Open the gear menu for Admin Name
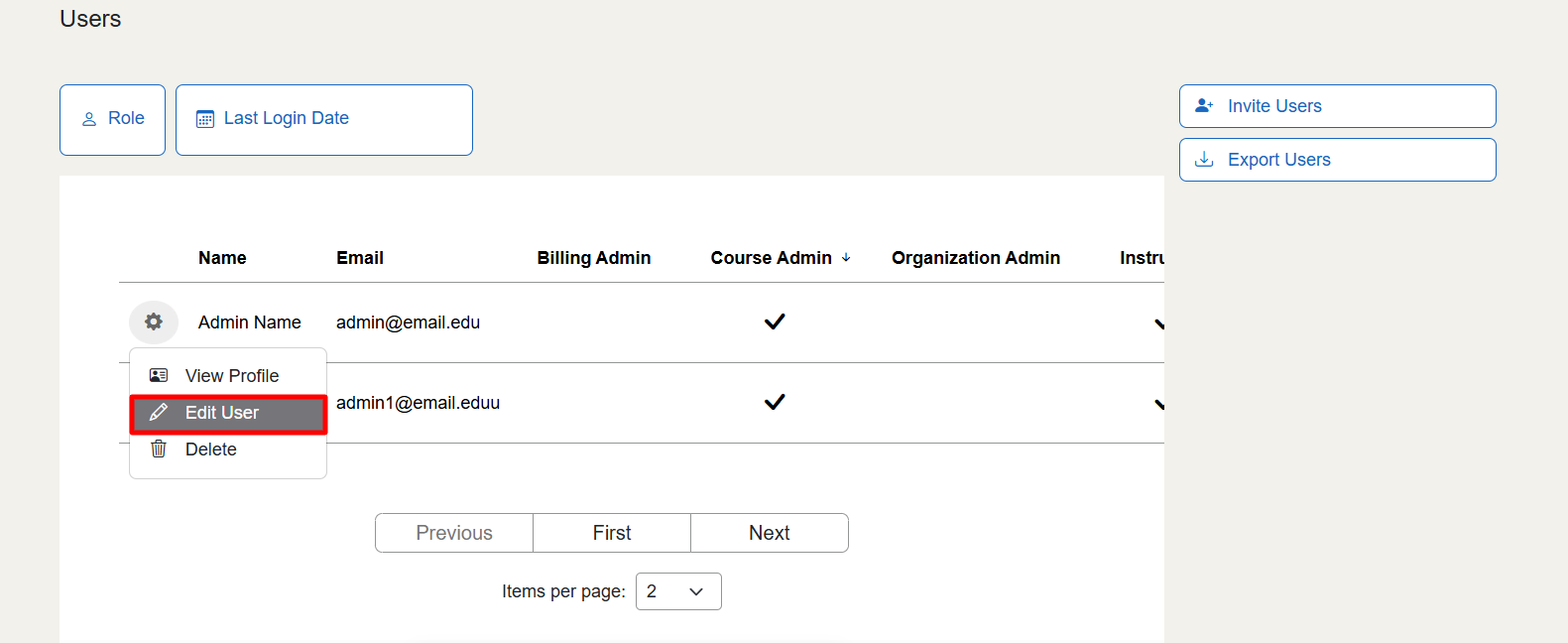 [x=154, y=321]
